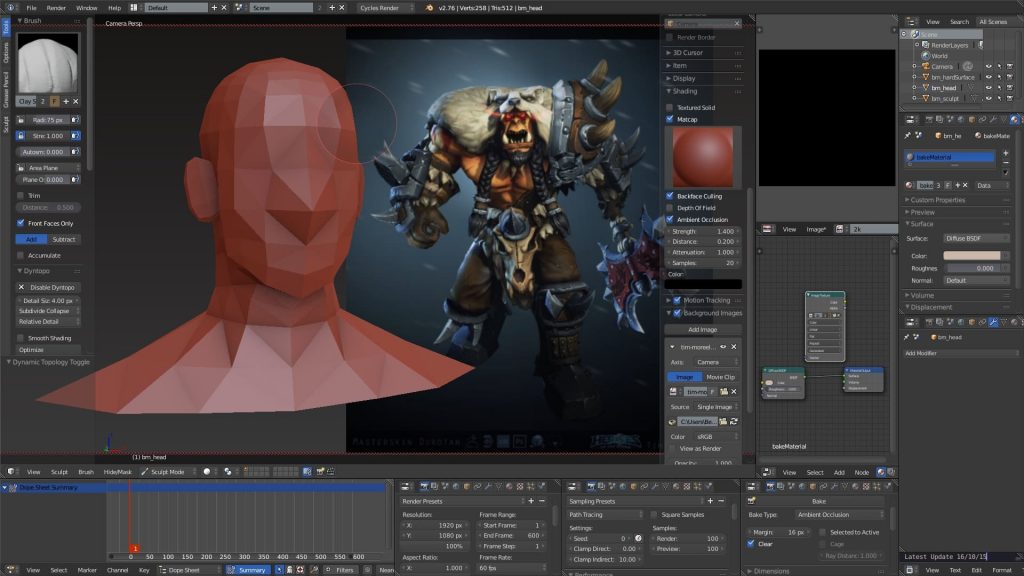Image resolution: width=1024 pixels, height=576 pixels.
Task: Click the RenderLayers icon in outliner
Action: pyautogui.click(x=925, y=45)
